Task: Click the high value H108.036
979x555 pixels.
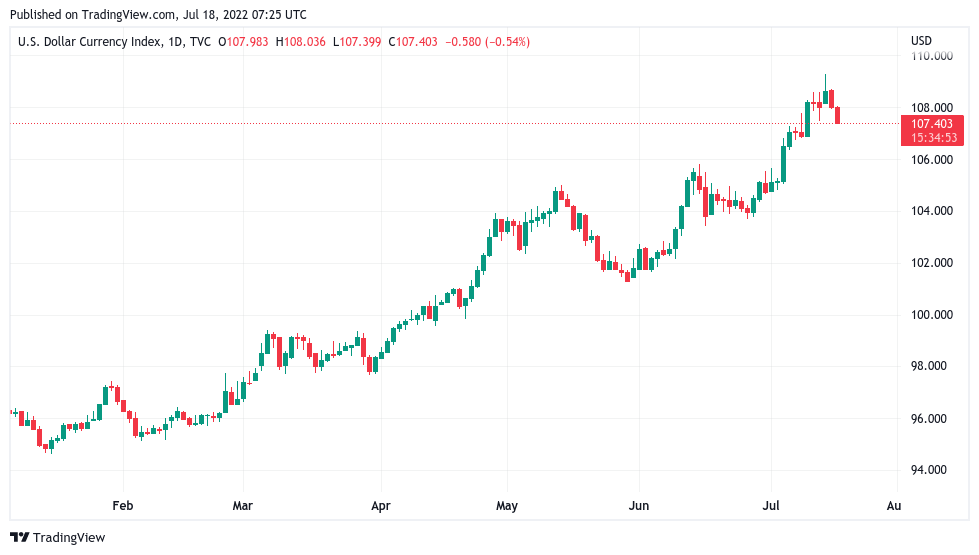Action: [x=302, y=41]
